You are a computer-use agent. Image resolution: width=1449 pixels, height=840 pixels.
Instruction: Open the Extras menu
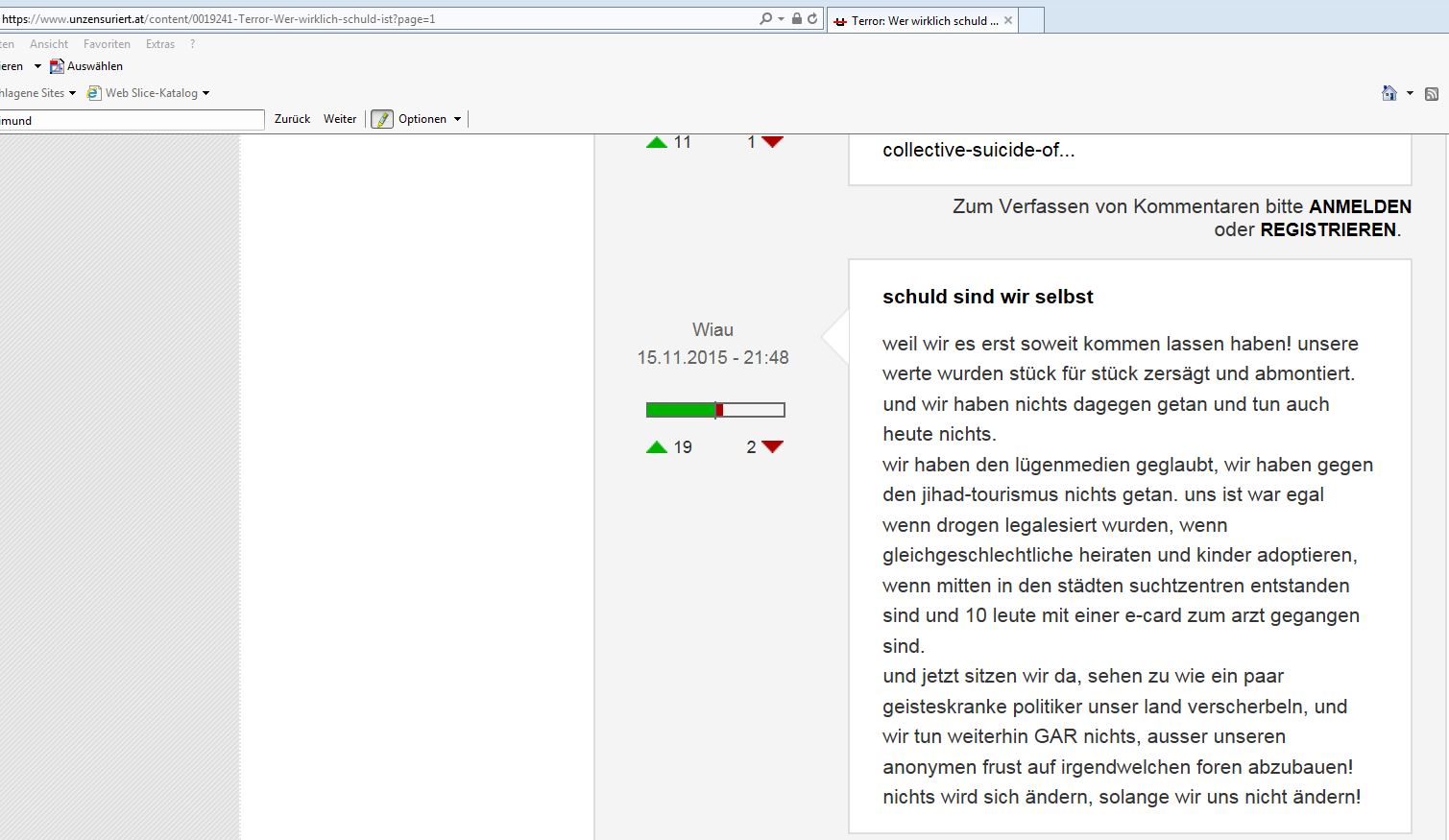coord(160,44)
